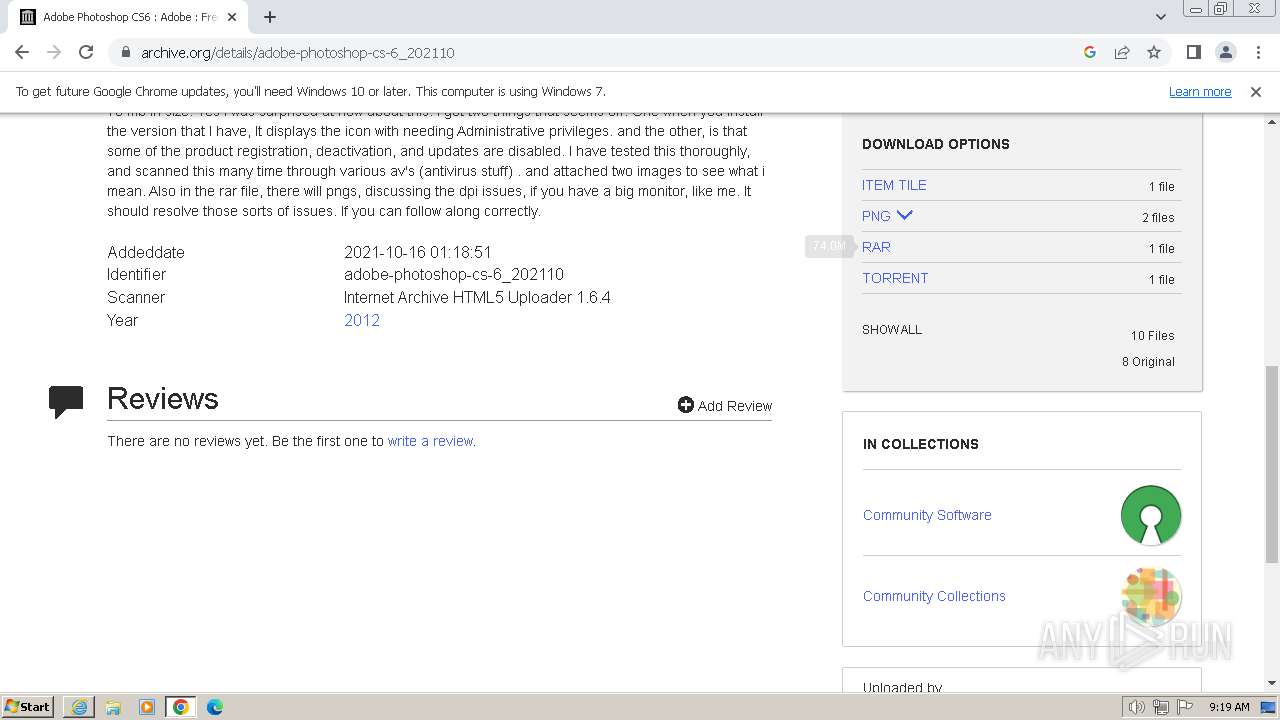The height and width of the screenshot is (720, 1280).
Task: Open the media player taskbar icon
Action: (147, 707)
